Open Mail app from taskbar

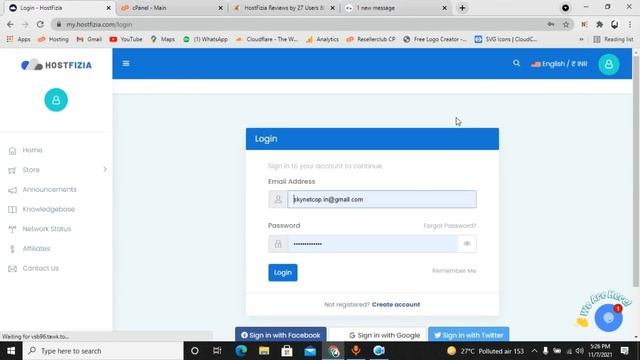[x=310, y=351]
